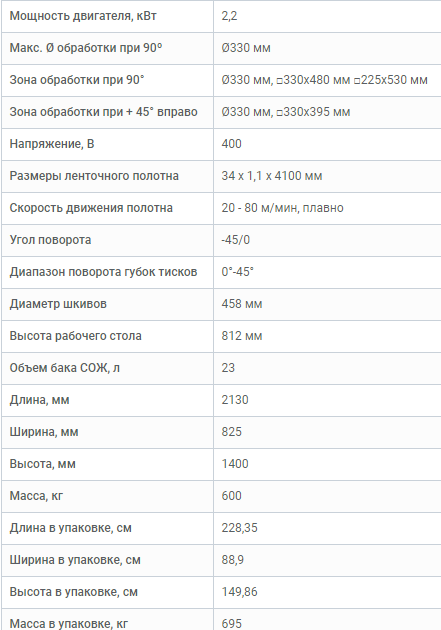
Task: Click the blade speed value 20 - 80 м/мин
Action: click(260, 208)
